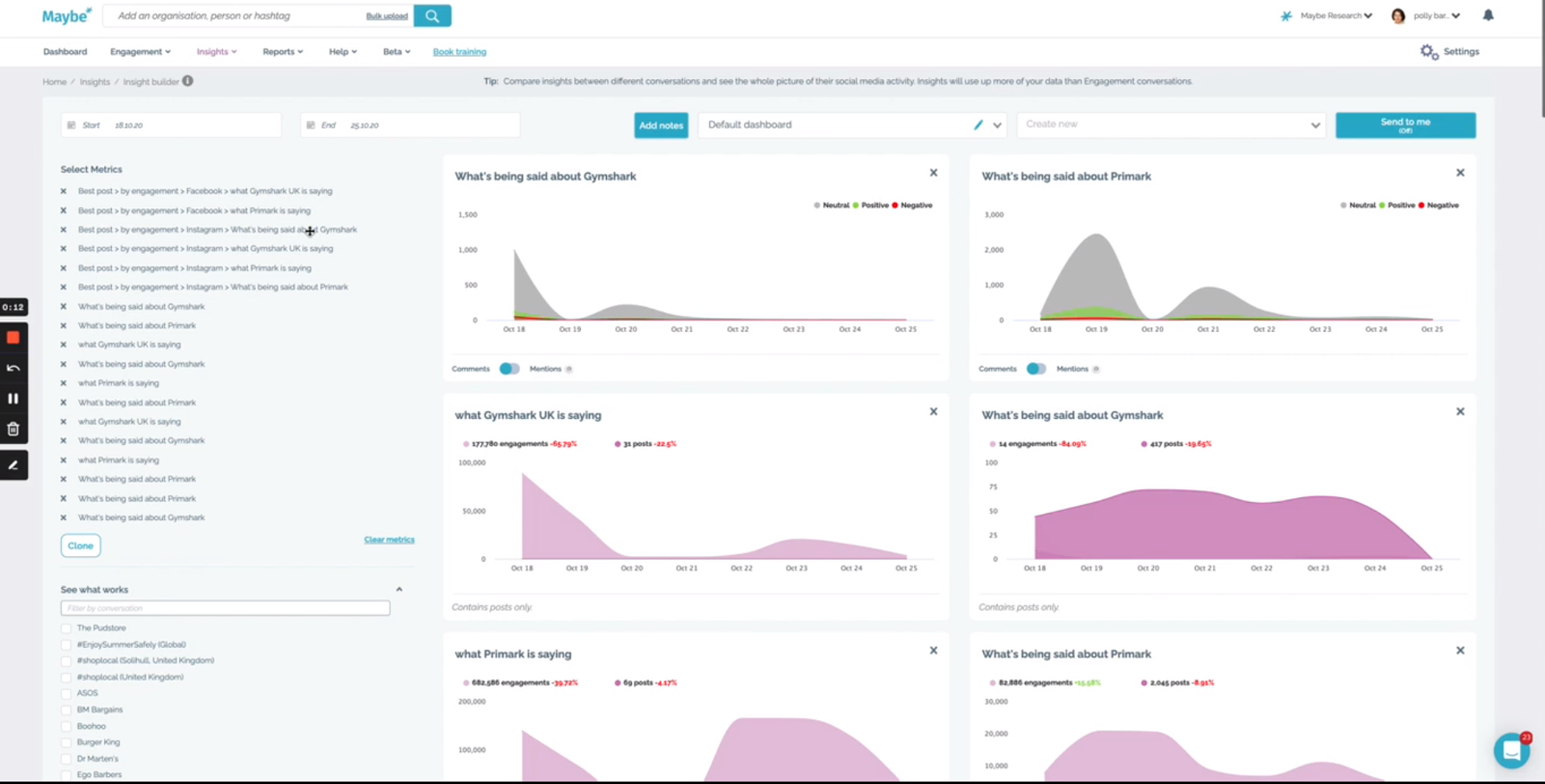Open the chat support bubble
Viewport: 1545px width, 784px height.
pyautogui.click(x=1512, y=750)
